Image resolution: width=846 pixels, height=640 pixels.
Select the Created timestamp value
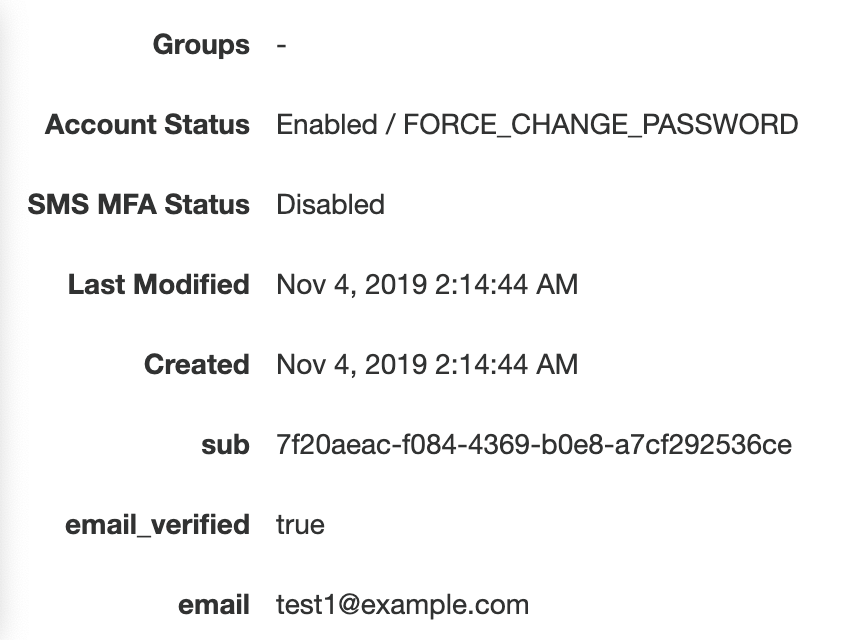(427, 365)
